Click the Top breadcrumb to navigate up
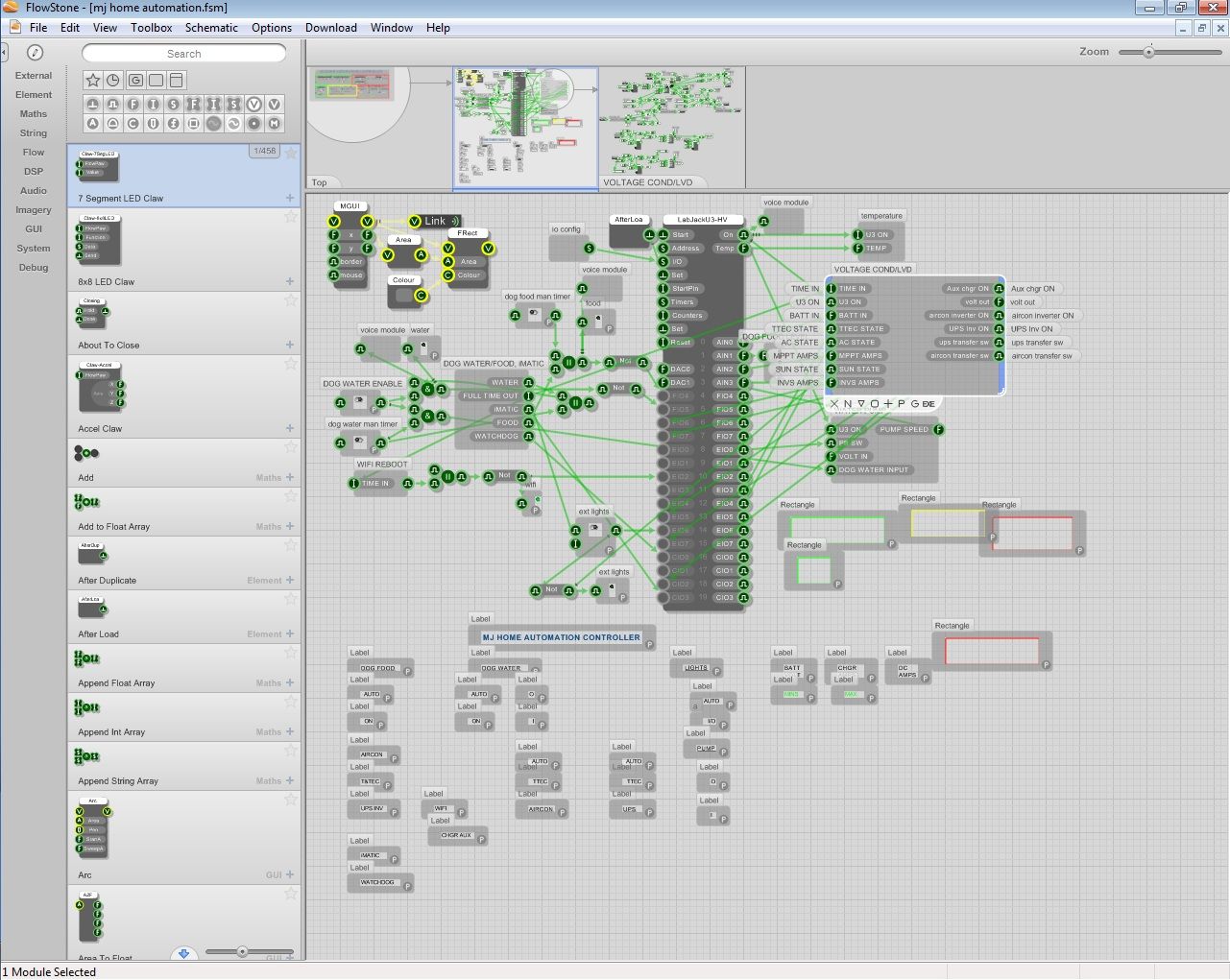This screenshot has width=1230, height=980. tap(320, 182)
